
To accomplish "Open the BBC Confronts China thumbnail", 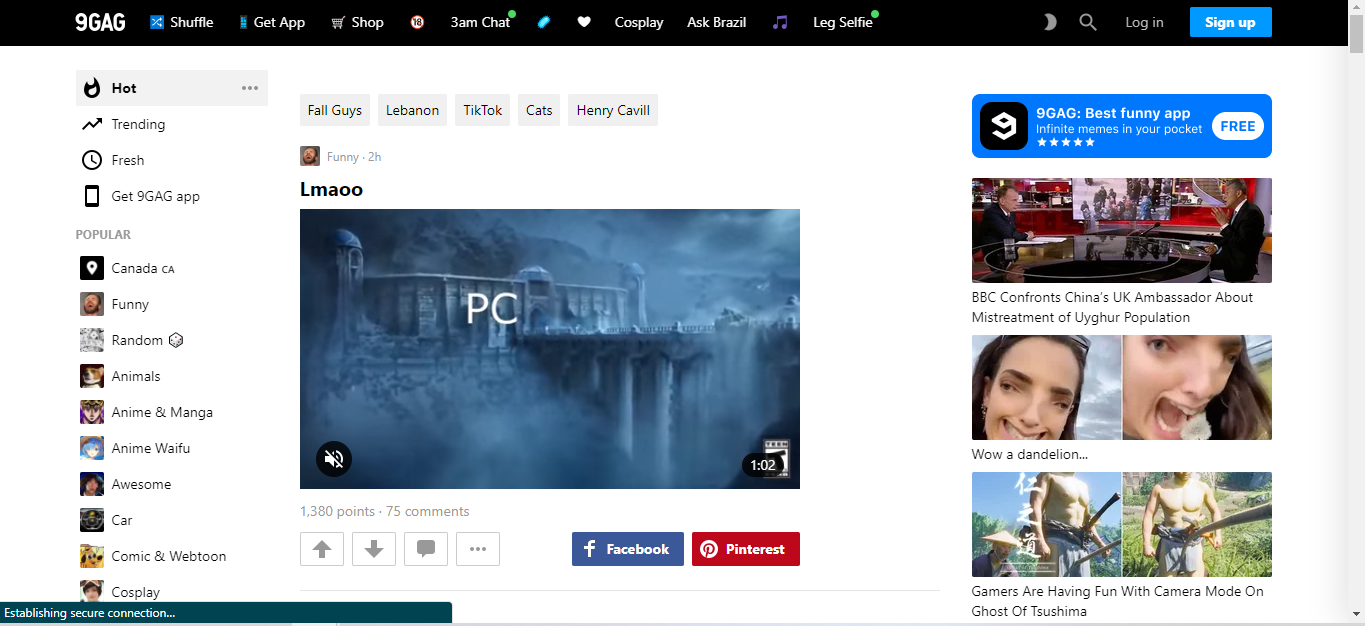I will point(1122,230).
